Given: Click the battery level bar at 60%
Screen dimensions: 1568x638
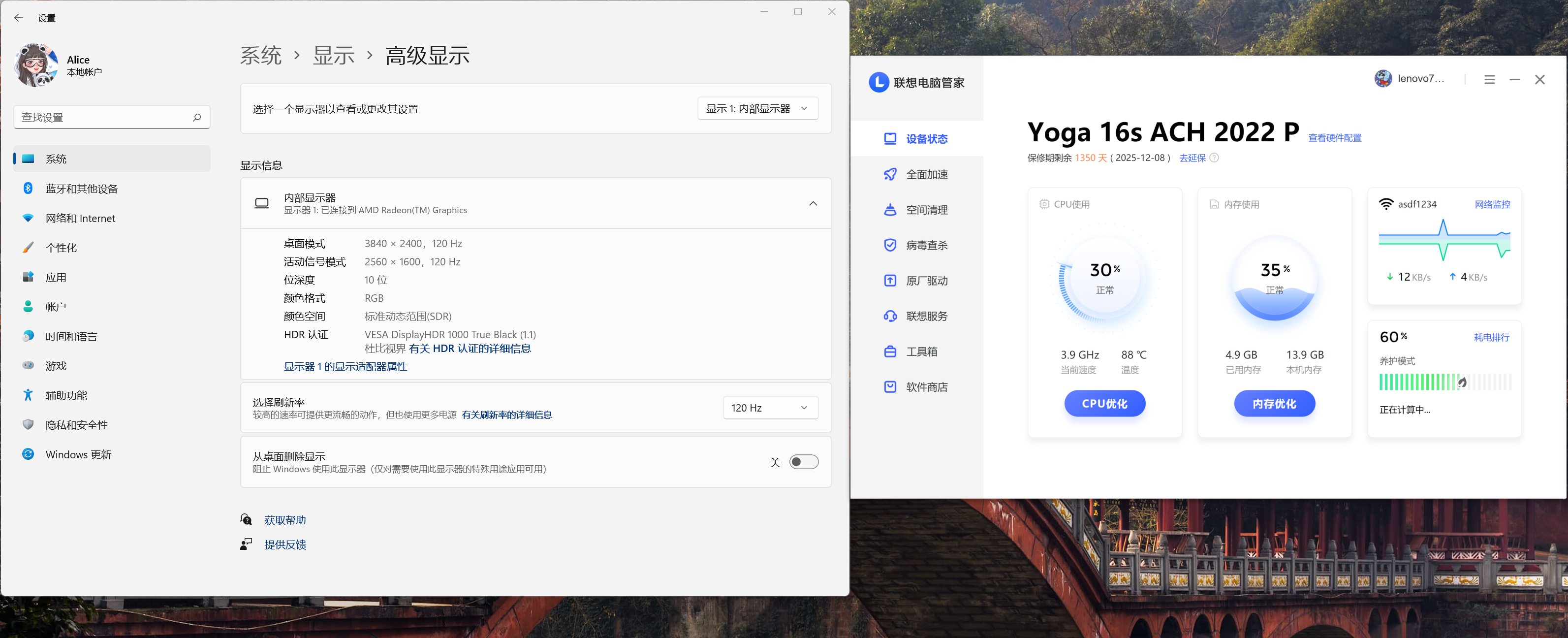Looking at the screenshot, I should pyautogui.click(x=1445, y=382).
